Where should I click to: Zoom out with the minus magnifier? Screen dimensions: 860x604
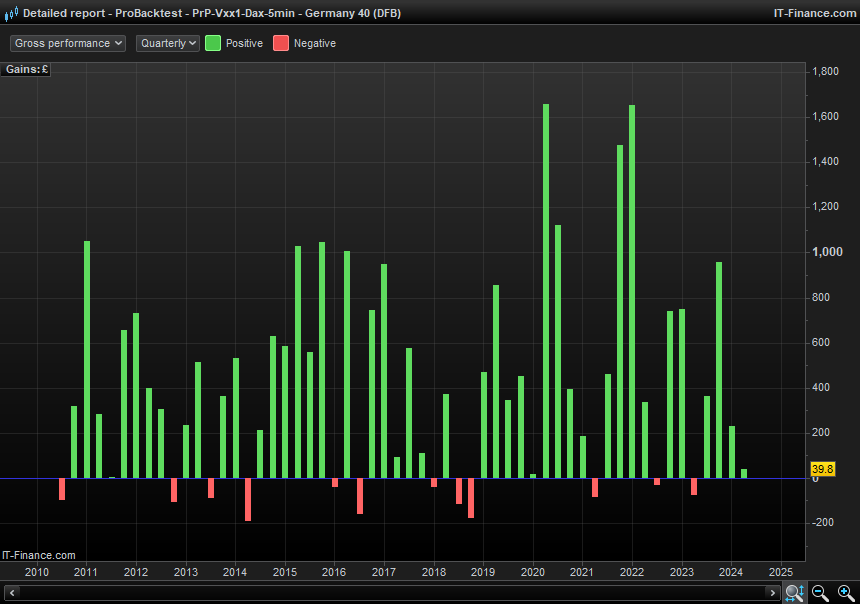(x=820, y=593)
